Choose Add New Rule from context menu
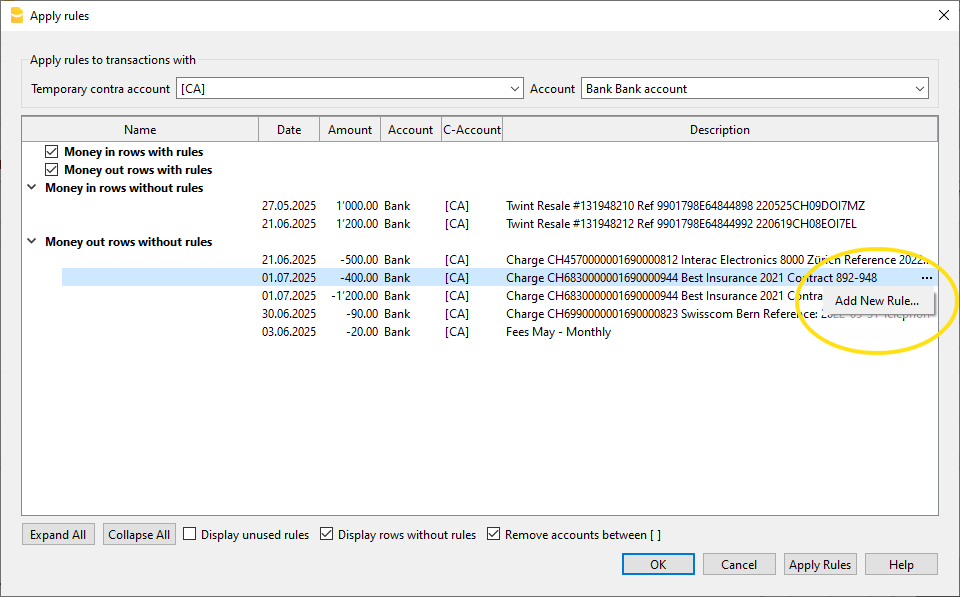Image resolution: width=960 pixels, height=597 pixels. point(876,301)
